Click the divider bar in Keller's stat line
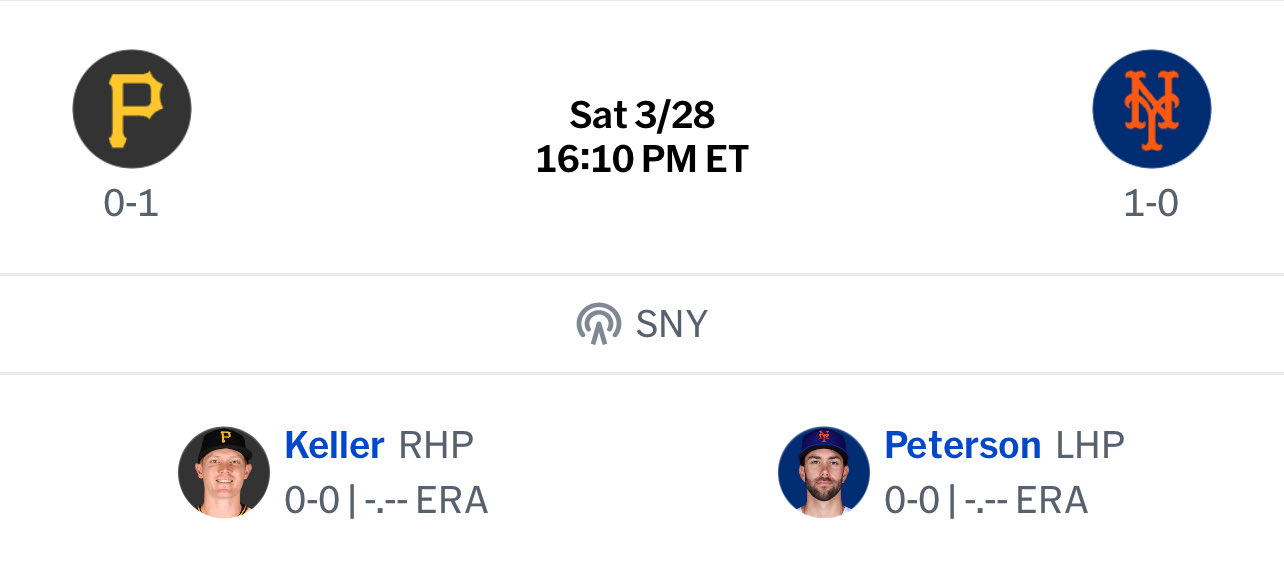The image size is (1284, 566). [x=352, y=500]
